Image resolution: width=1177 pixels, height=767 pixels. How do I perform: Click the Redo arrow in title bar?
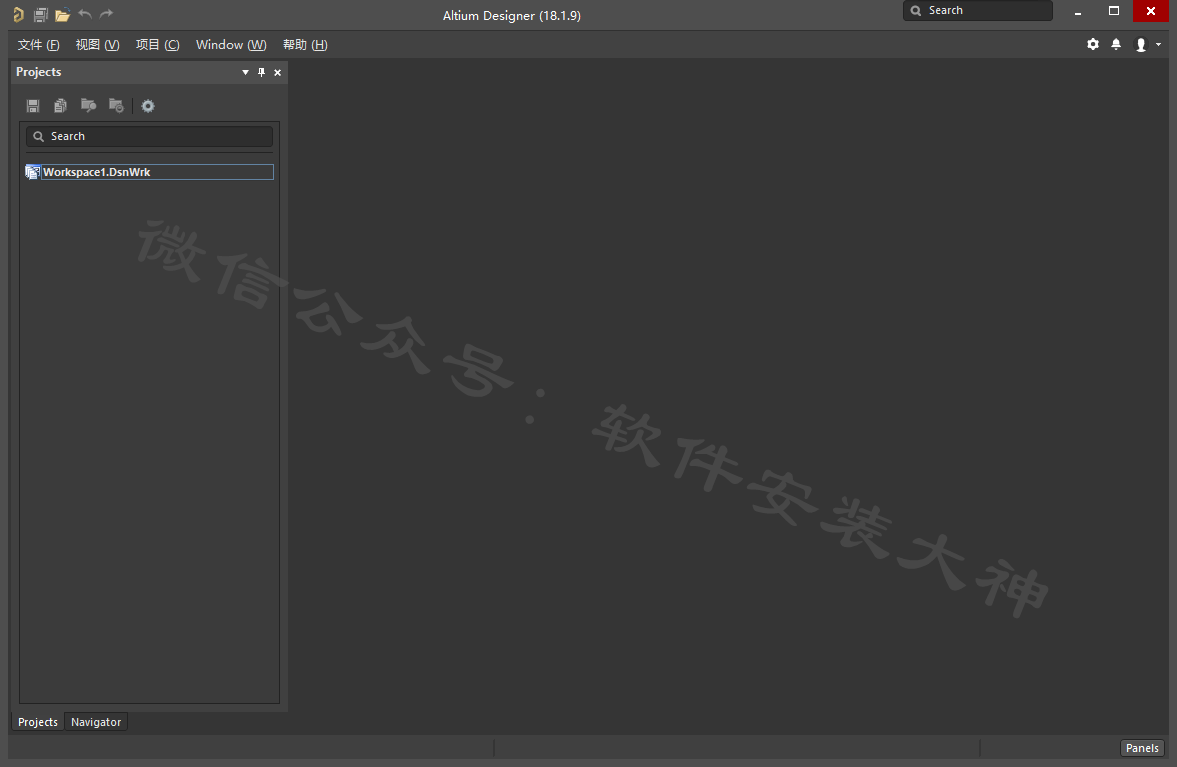(107, 14)
